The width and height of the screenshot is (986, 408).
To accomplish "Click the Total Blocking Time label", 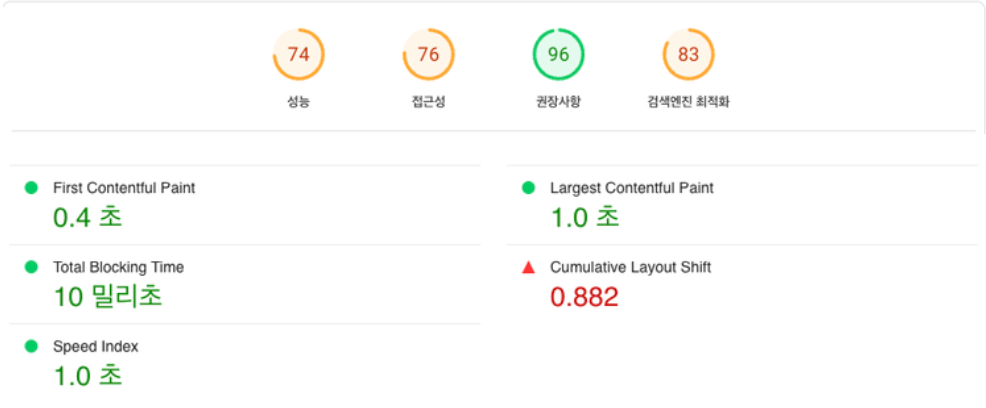I will [118, 267].
